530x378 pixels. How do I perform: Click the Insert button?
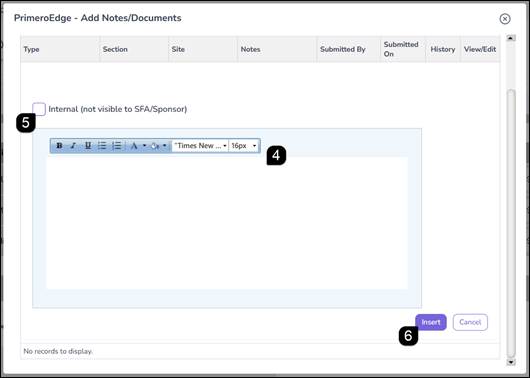(x=431, y=322)
